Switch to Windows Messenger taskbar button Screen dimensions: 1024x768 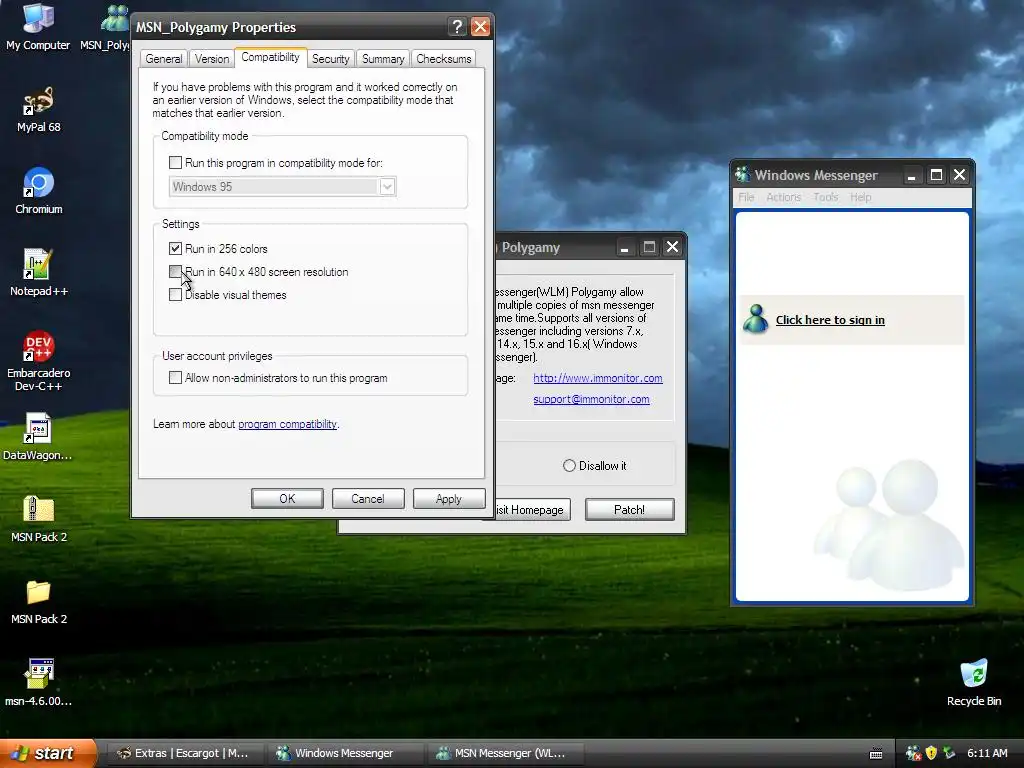point(345,753)
